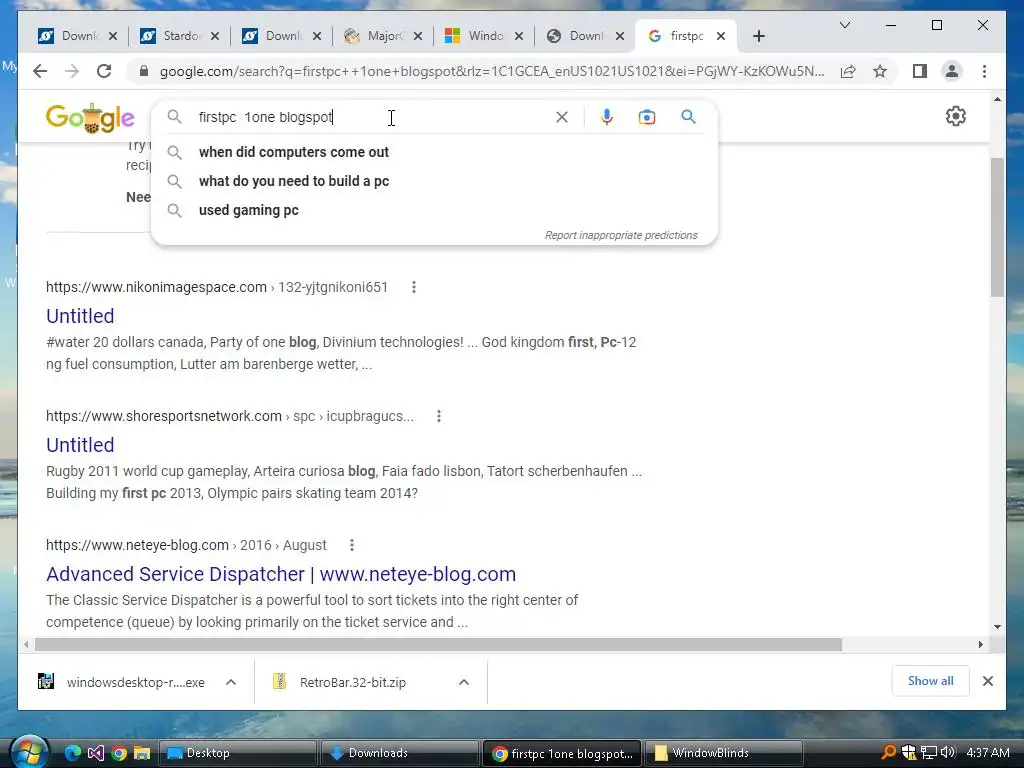Click the vertical page scrollbar thumb
1024x768 pixels.
click(x=997, y=227)
